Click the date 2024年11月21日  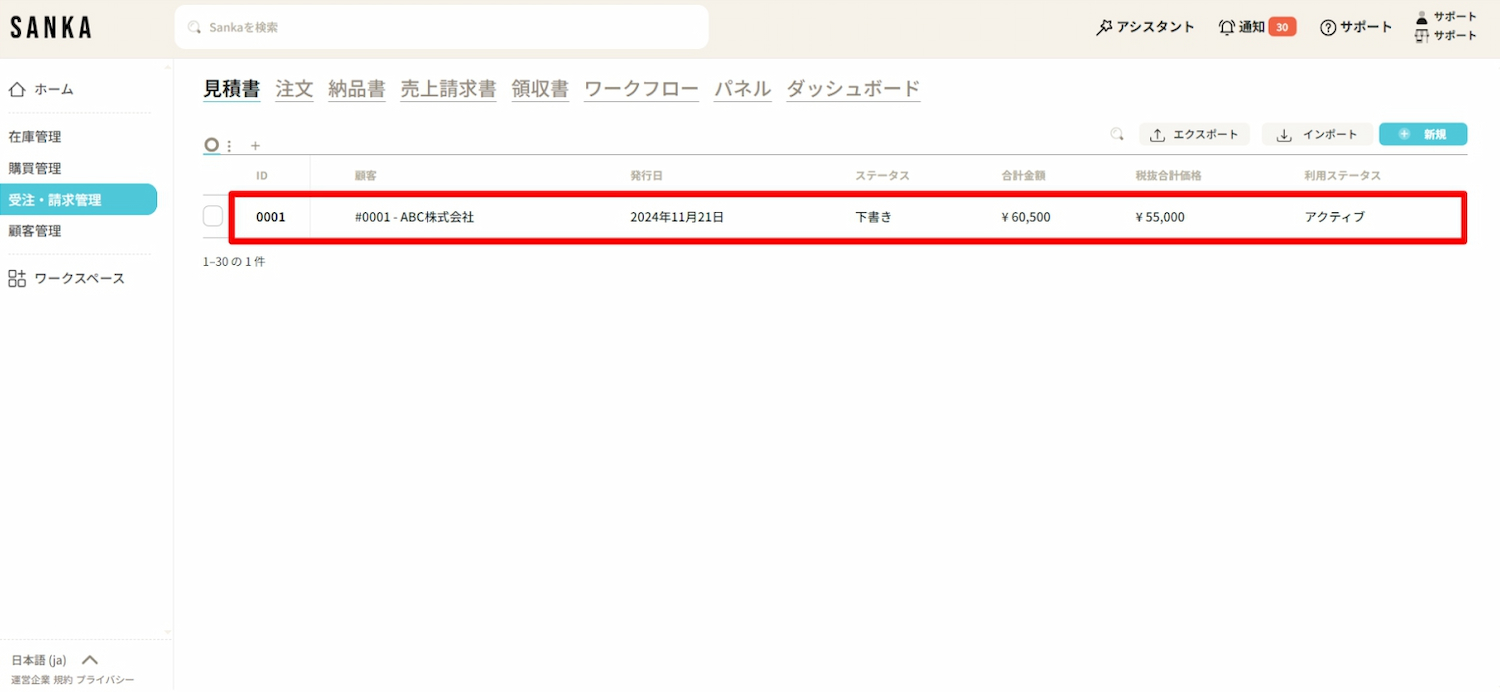[x=677, y=216]
